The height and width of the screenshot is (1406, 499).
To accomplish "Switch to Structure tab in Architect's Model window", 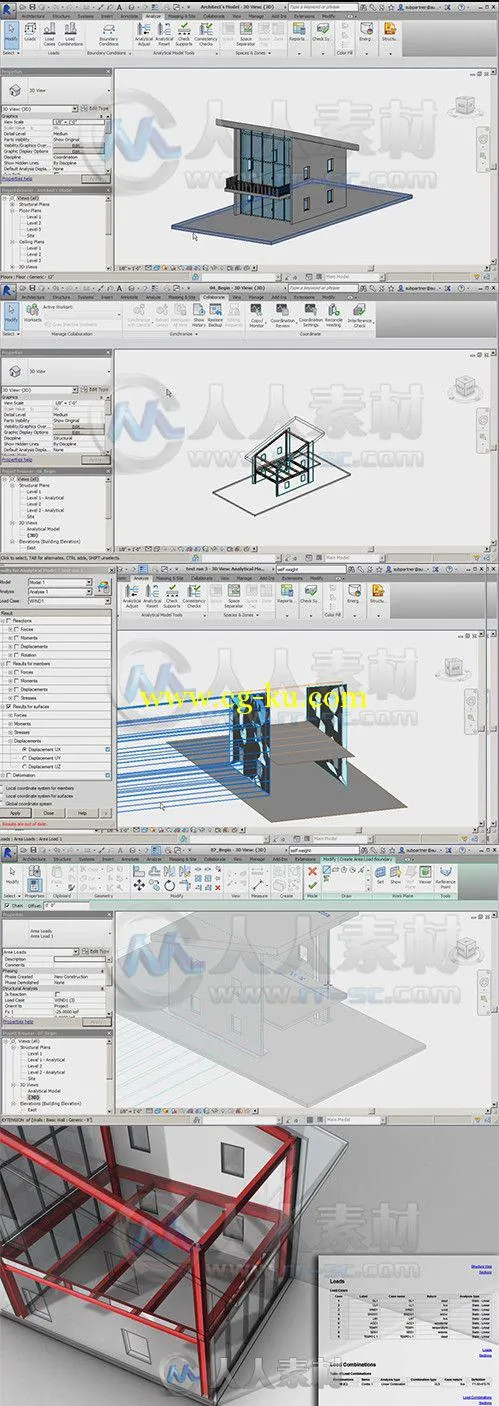I will 60,16.
